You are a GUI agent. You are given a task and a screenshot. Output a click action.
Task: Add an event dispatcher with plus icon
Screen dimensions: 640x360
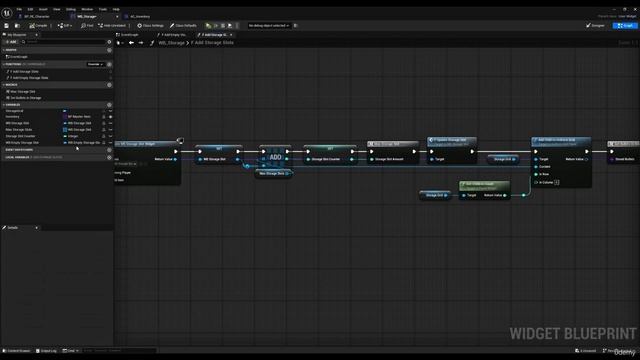tap(109, 150)
